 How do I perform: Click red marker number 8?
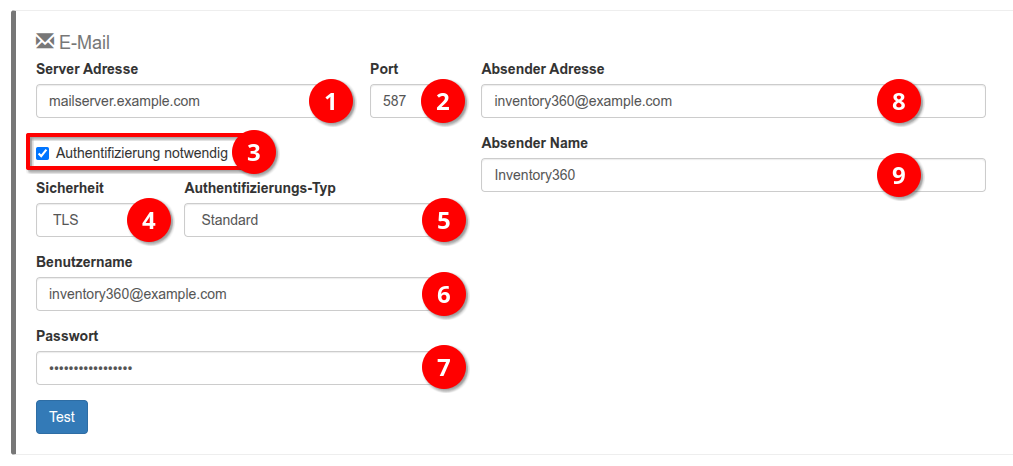tap(898, 101)
